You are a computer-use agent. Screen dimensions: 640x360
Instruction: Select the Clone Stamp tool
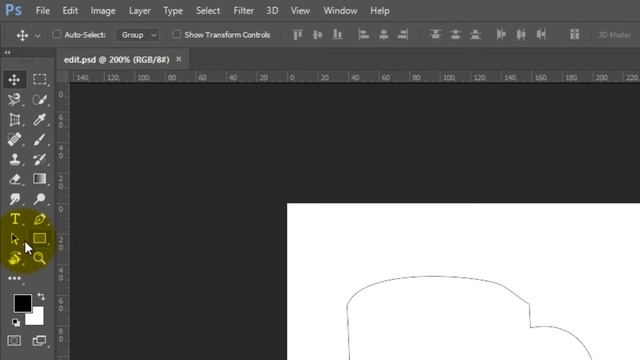[14, 159]
